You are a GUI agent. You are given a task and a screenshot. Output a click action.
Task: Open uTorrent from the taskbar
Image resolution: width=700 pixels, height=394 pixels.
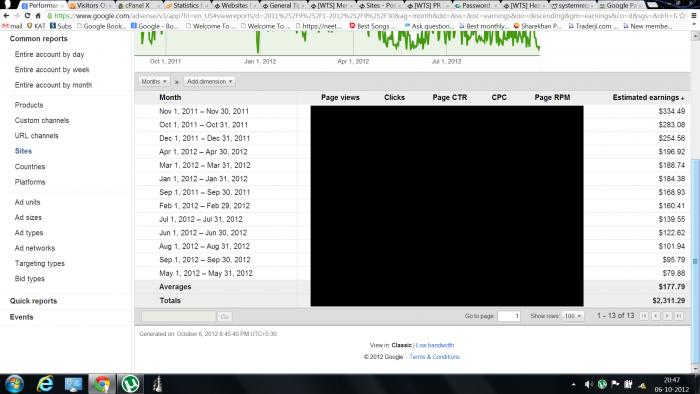click(130, 384)
